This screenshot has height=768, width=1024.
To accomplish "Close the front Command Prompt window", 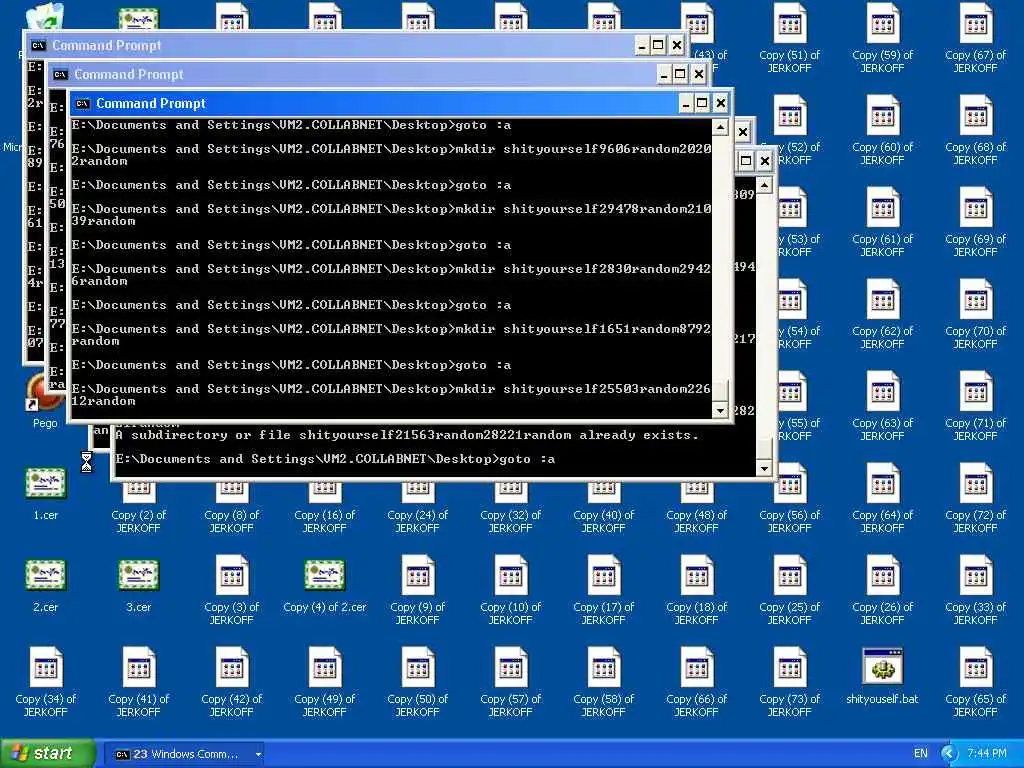I will pos(720,103).
